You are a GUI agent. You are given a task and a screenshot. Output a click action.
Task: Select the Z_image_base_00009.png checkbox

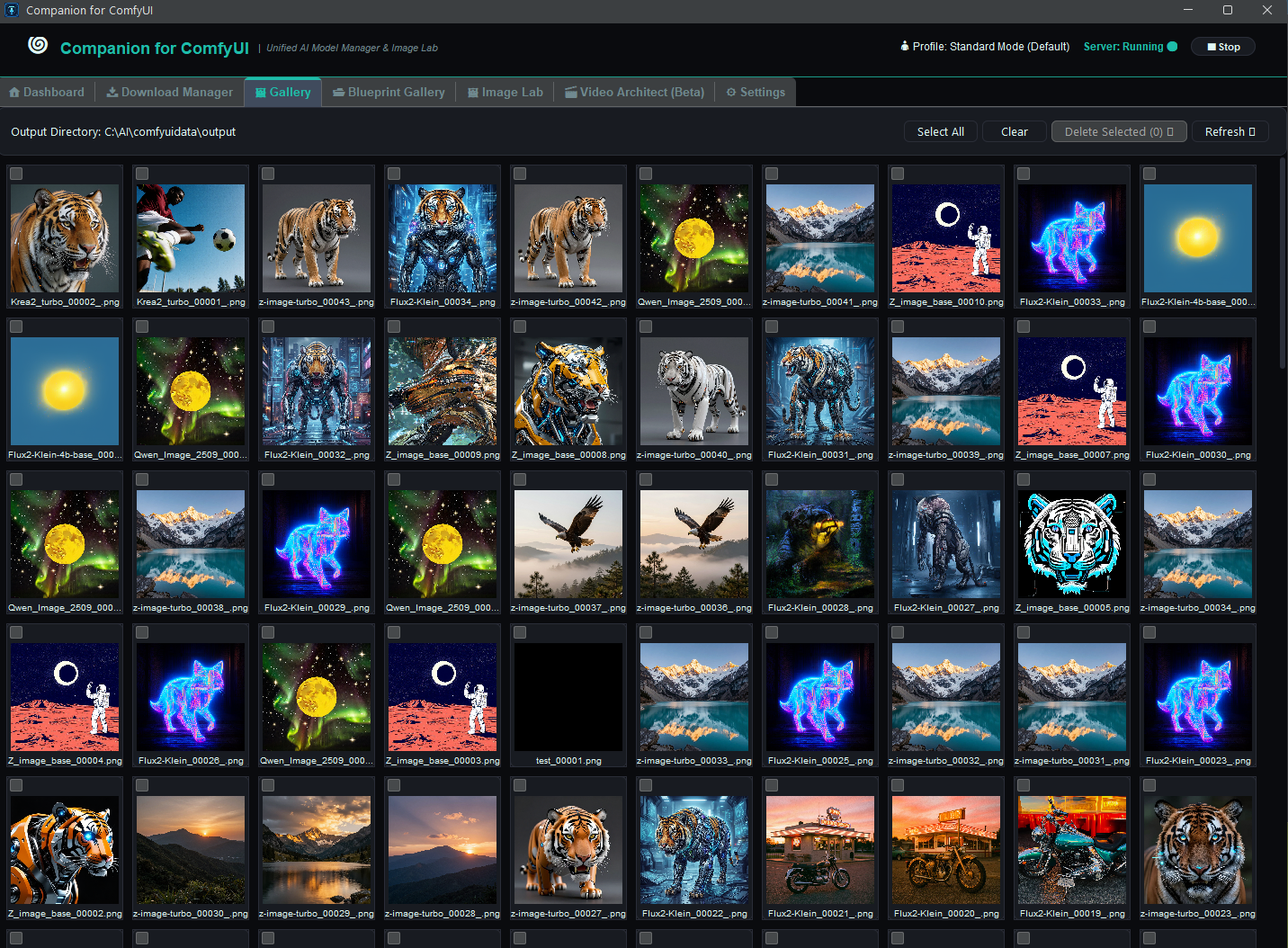click(394, 326)
